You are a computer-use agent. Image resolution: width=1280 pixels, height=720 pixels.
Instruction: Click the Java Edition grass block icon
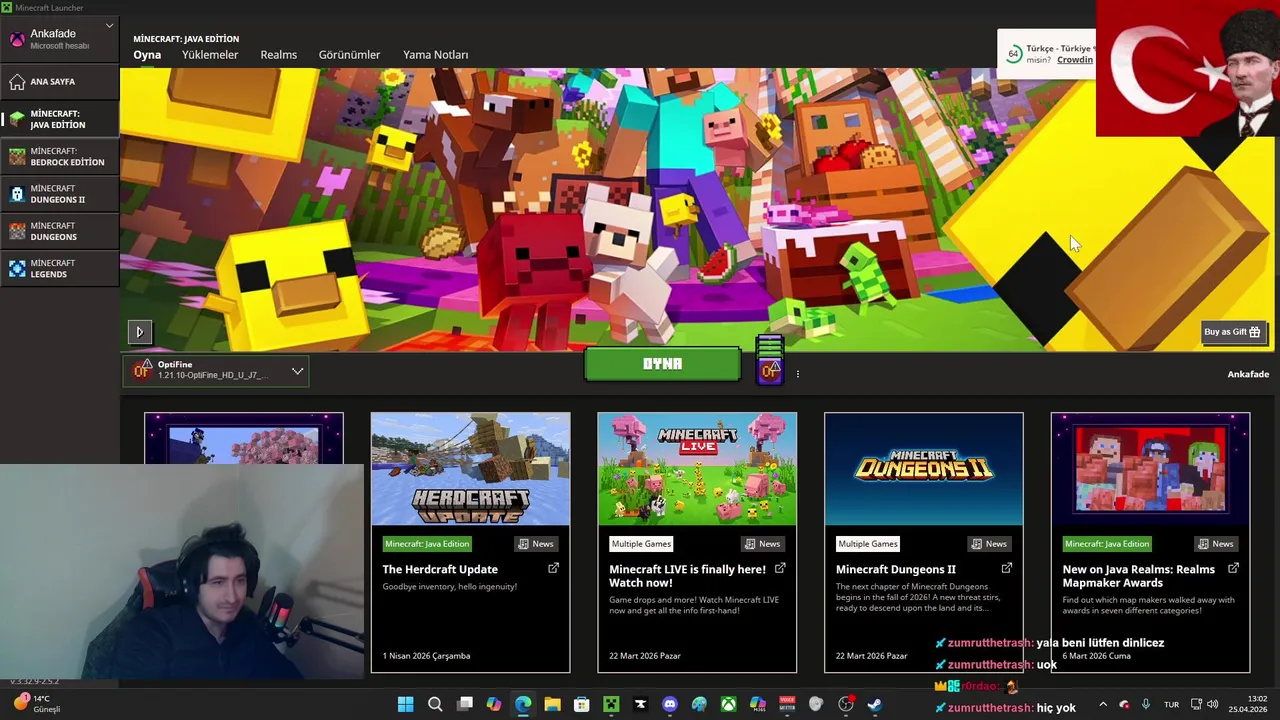click(x=17, y=119)
